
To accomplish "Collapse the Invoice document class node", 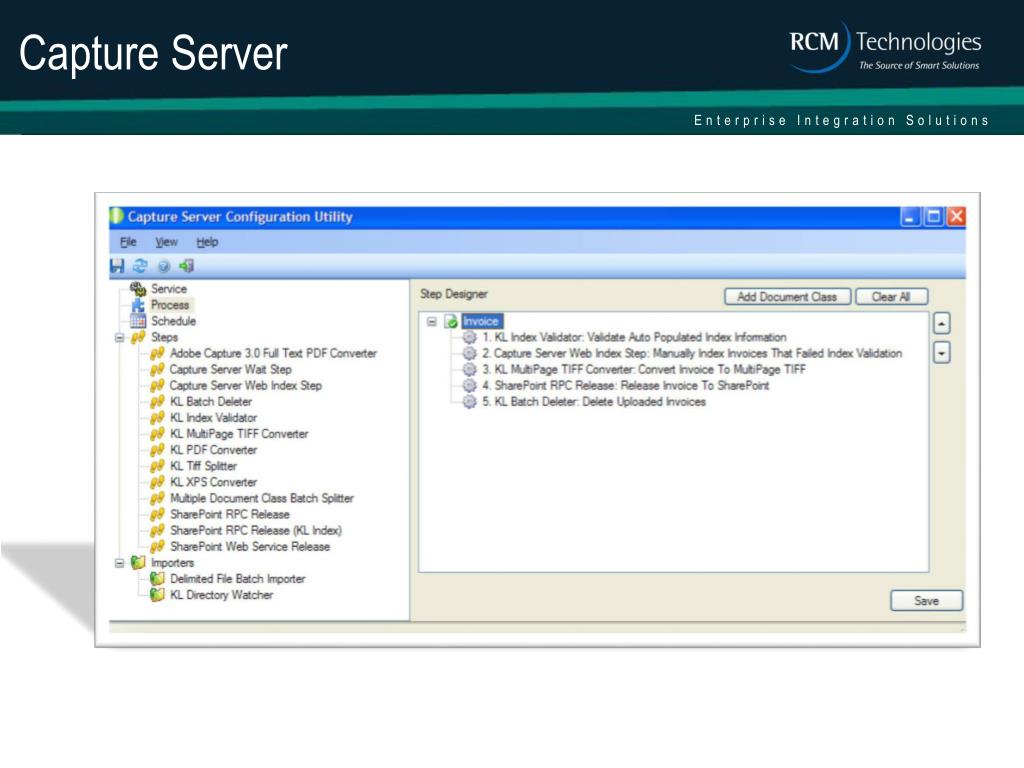I will pyautogui.click(x=432, y=321).
